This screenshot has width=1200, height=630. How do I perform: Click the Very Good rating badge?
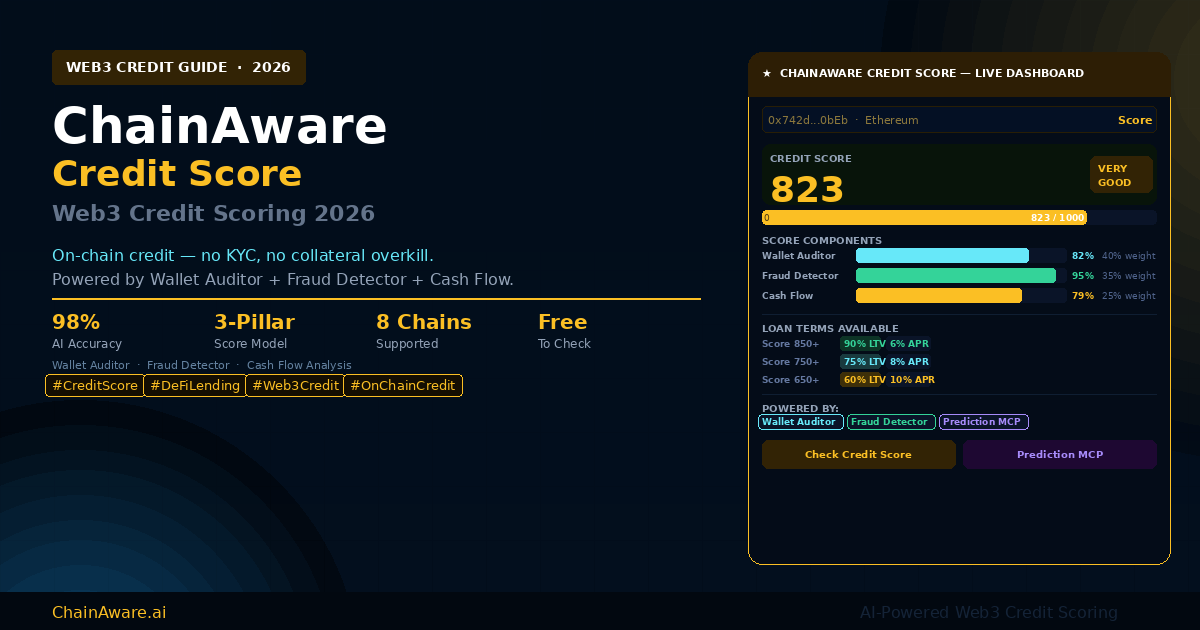[x=1120, y=175]
